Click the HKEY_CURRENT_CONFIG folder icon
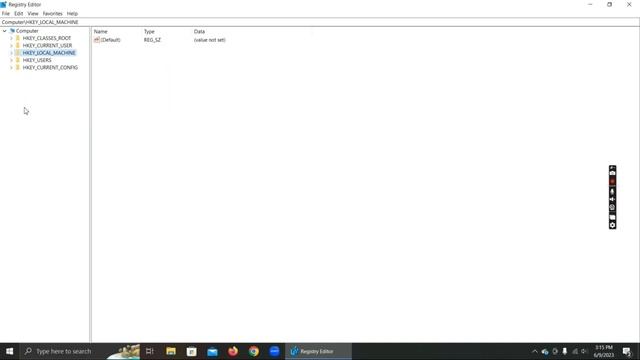The height and width of the screenshot is (360, 640). [18, 68]
